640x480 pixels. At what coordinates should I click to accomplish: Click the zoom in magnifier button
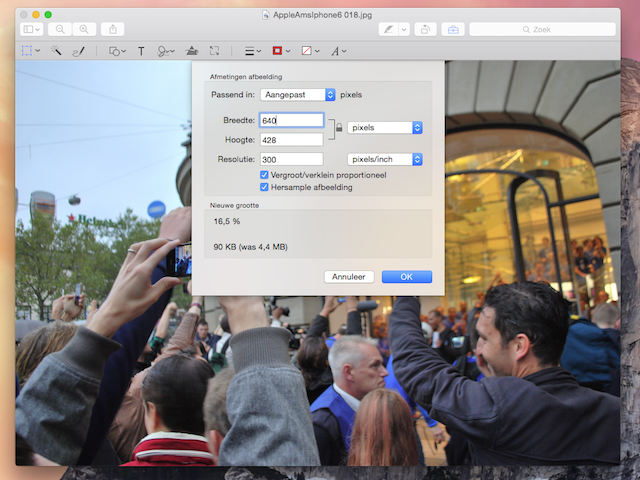pos(84,30)
